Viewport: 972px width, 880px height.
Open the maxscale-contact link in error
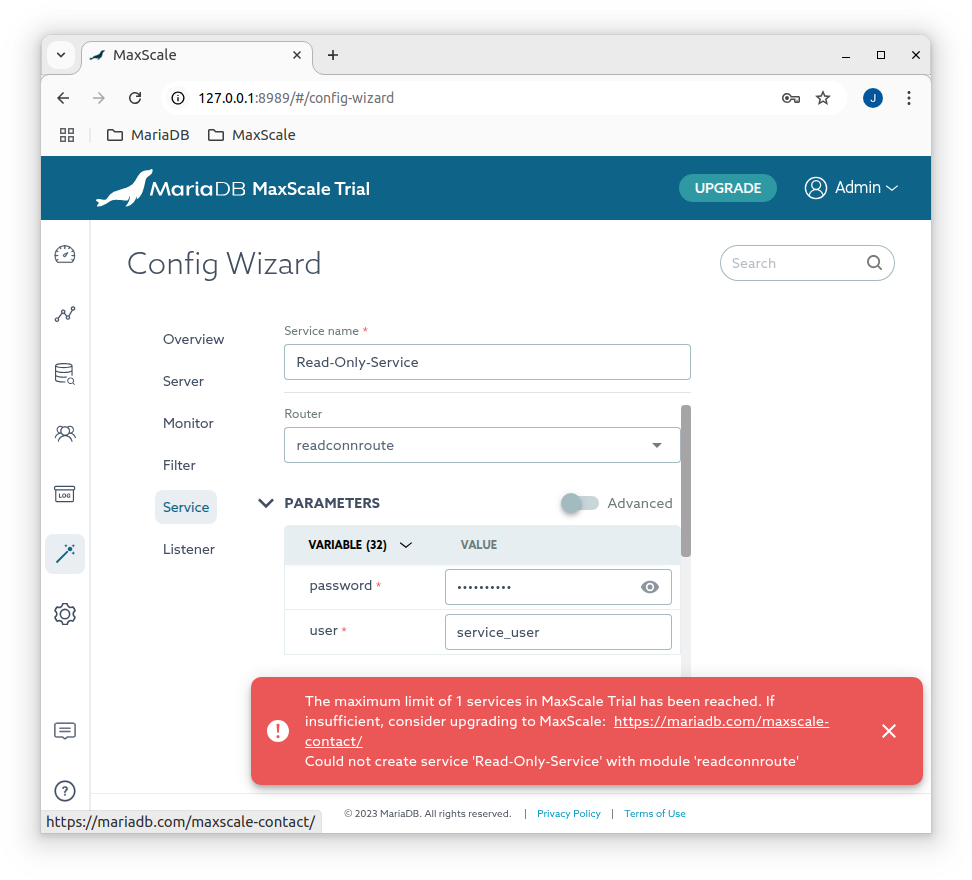[721, 721]
